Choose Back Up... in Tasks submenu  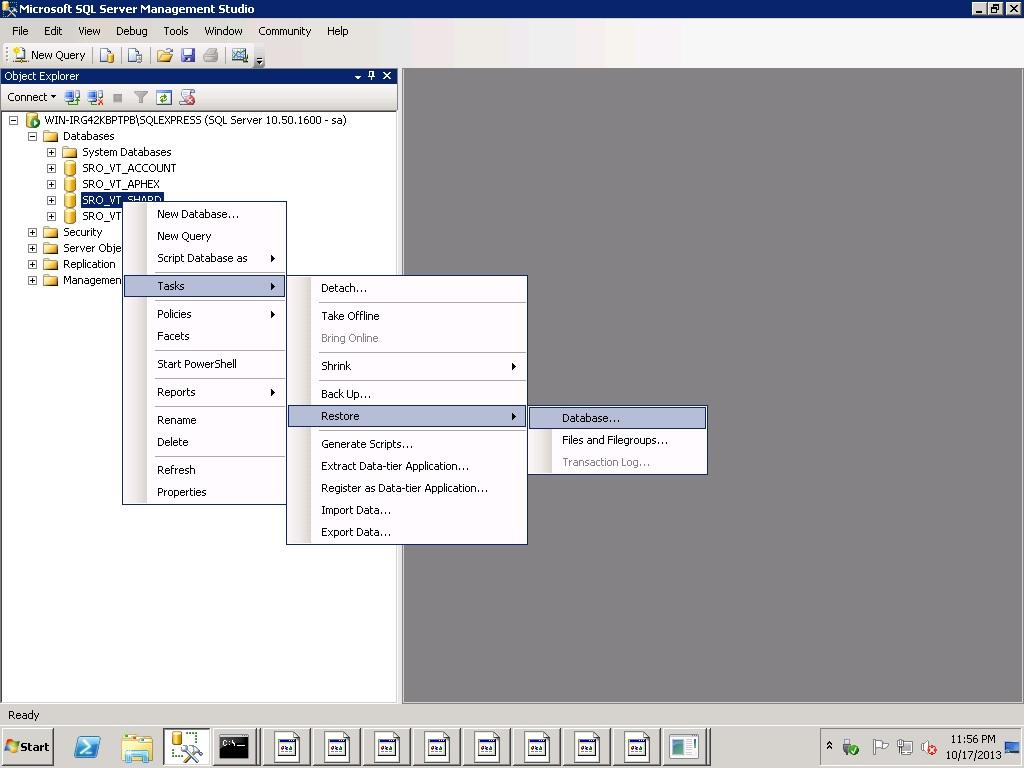[x=407, y=394]
